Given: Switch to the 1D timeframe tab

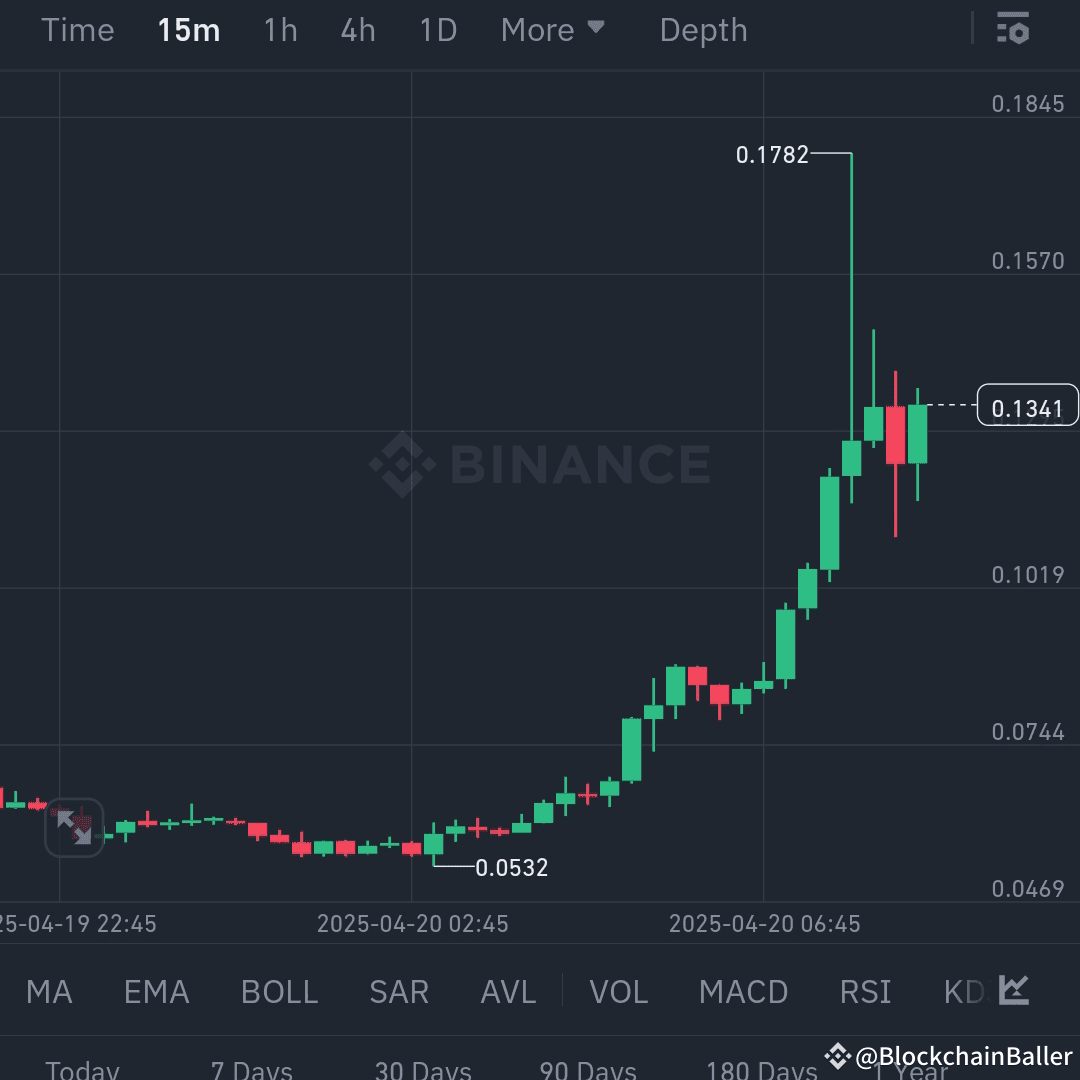Looking at the screenshot, I should pos(437,30).
